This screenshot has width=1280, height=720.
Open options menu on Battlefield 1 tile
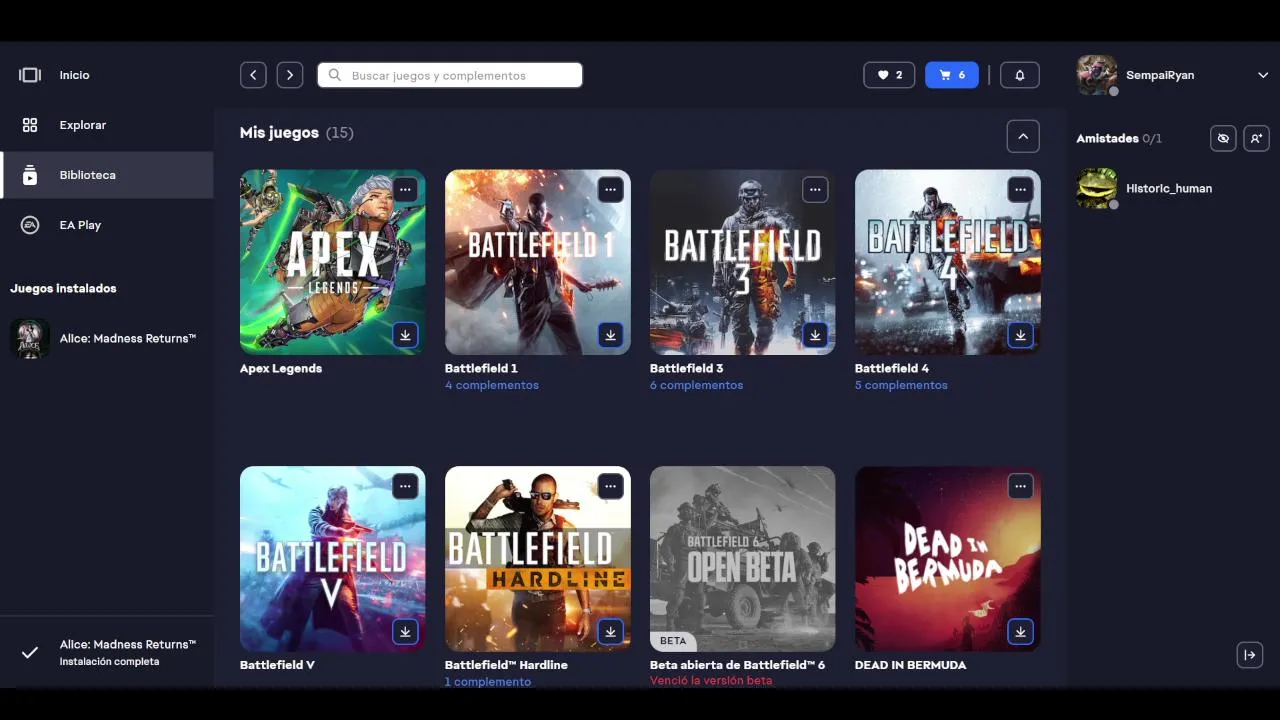point(610,189)
